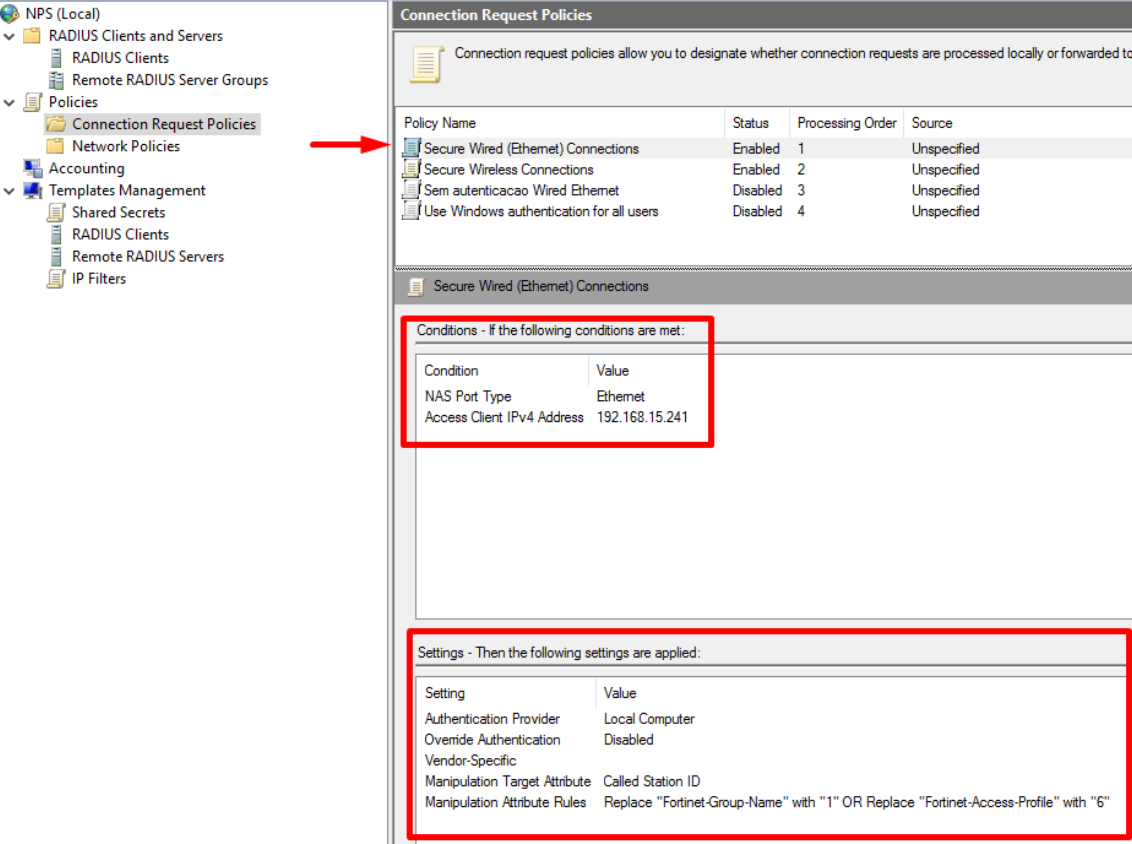Image resolution: width=1132 pixels, height=844 pixels.
Task: Click the Shared Secrets template icon
Action: point(56,212)
